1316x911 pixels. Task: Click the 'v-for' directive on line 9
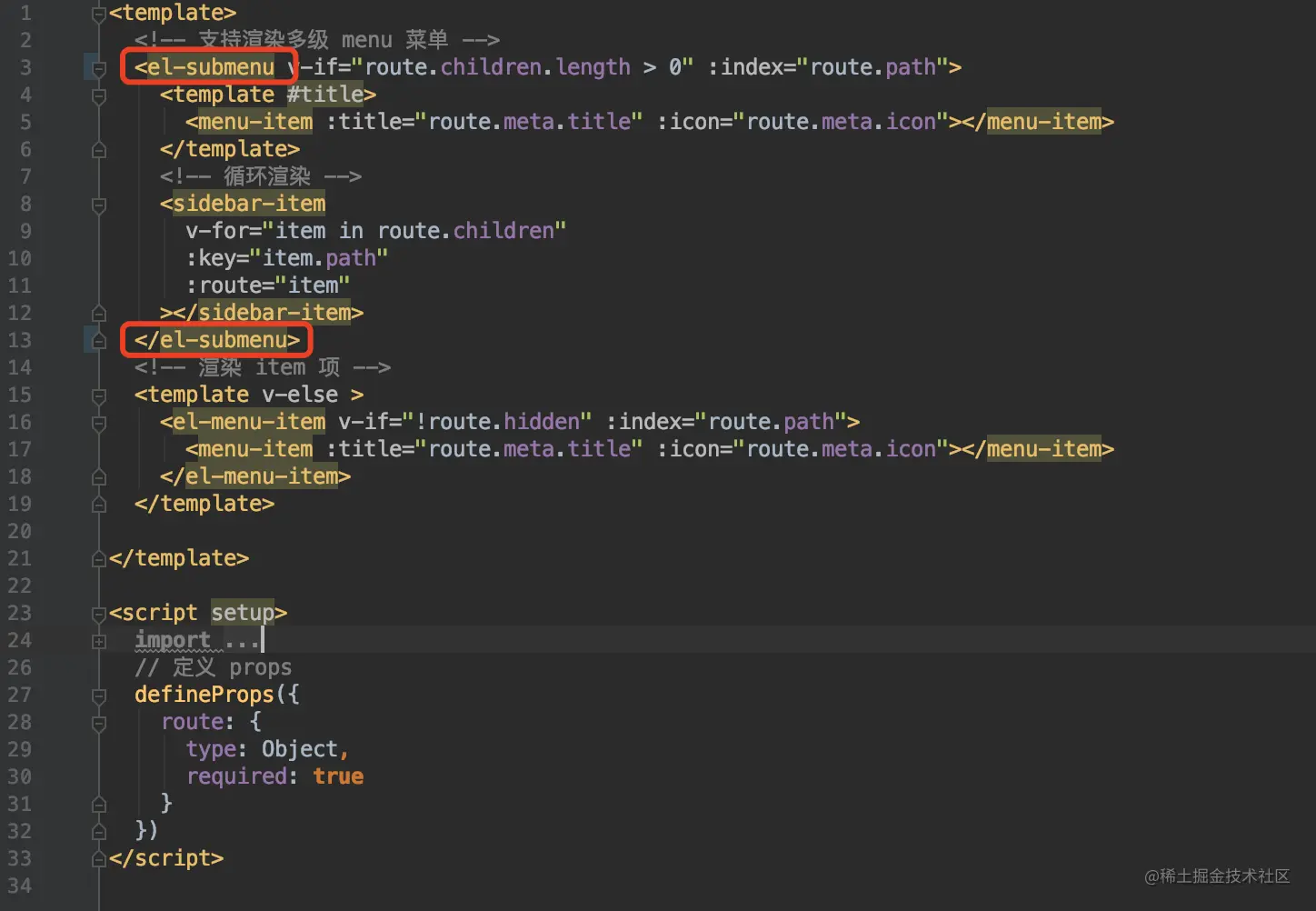tap(217, 231)
